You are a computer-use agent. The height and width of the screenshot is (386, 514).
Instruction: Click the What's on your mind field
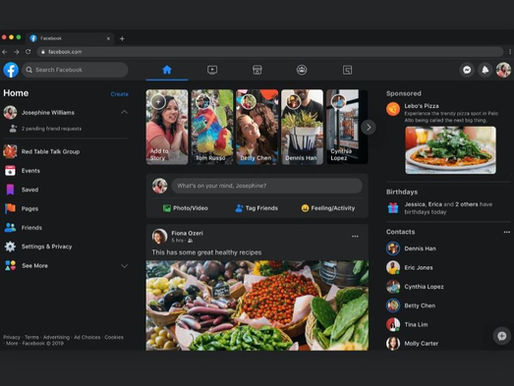[267, 186]
